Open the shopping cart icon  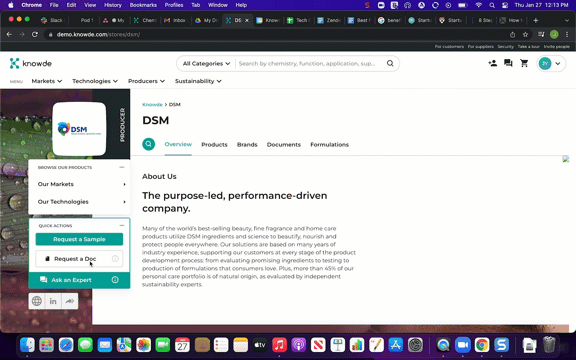pos(524,63)
